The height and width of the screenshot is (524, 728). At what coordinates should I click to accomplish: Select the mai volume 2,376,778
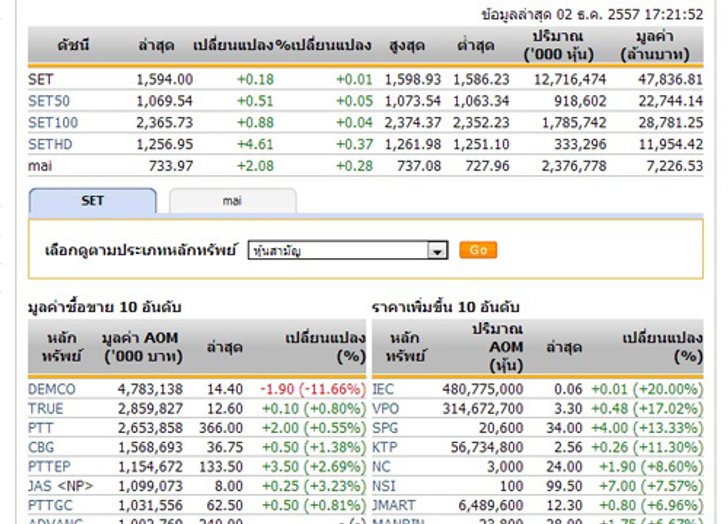click(x=574, y=166)
